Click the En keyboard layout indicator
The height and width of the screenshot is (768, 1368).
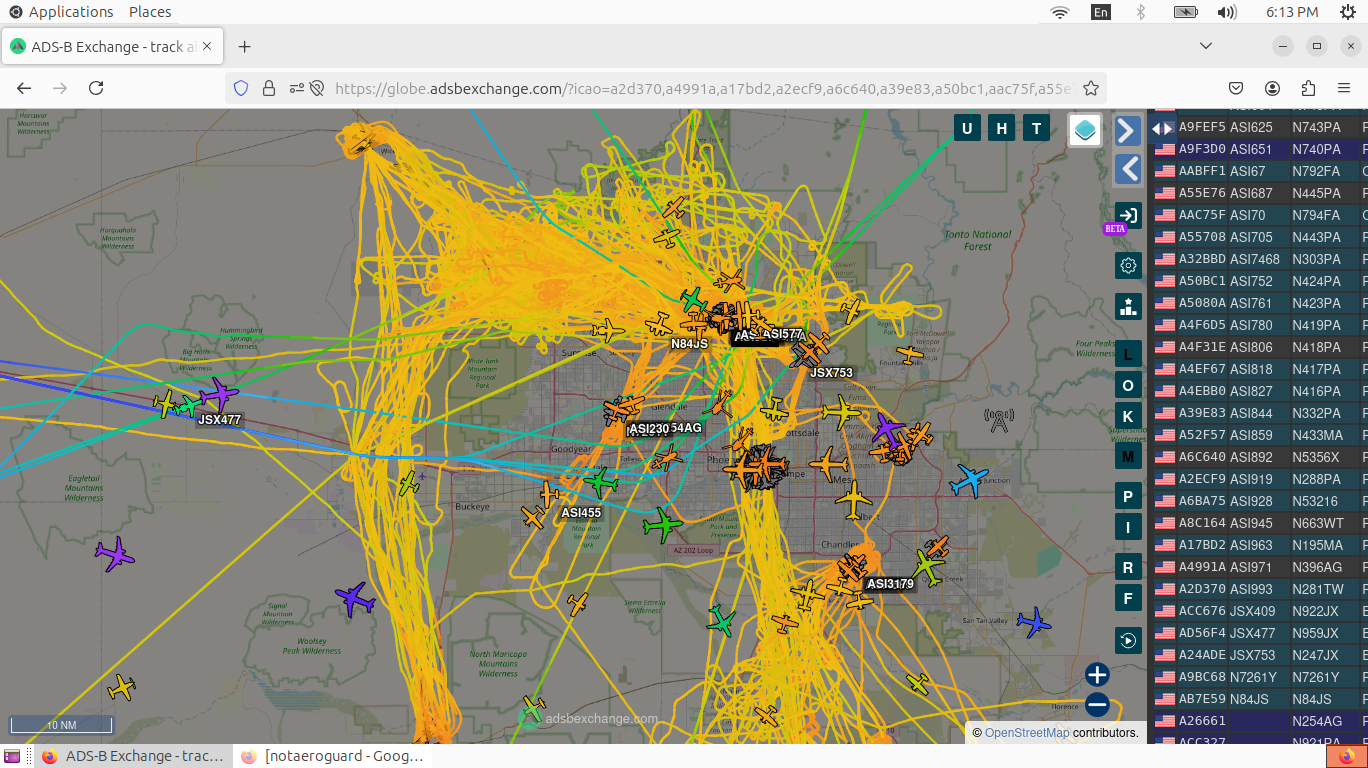[x=1101, y=12]
